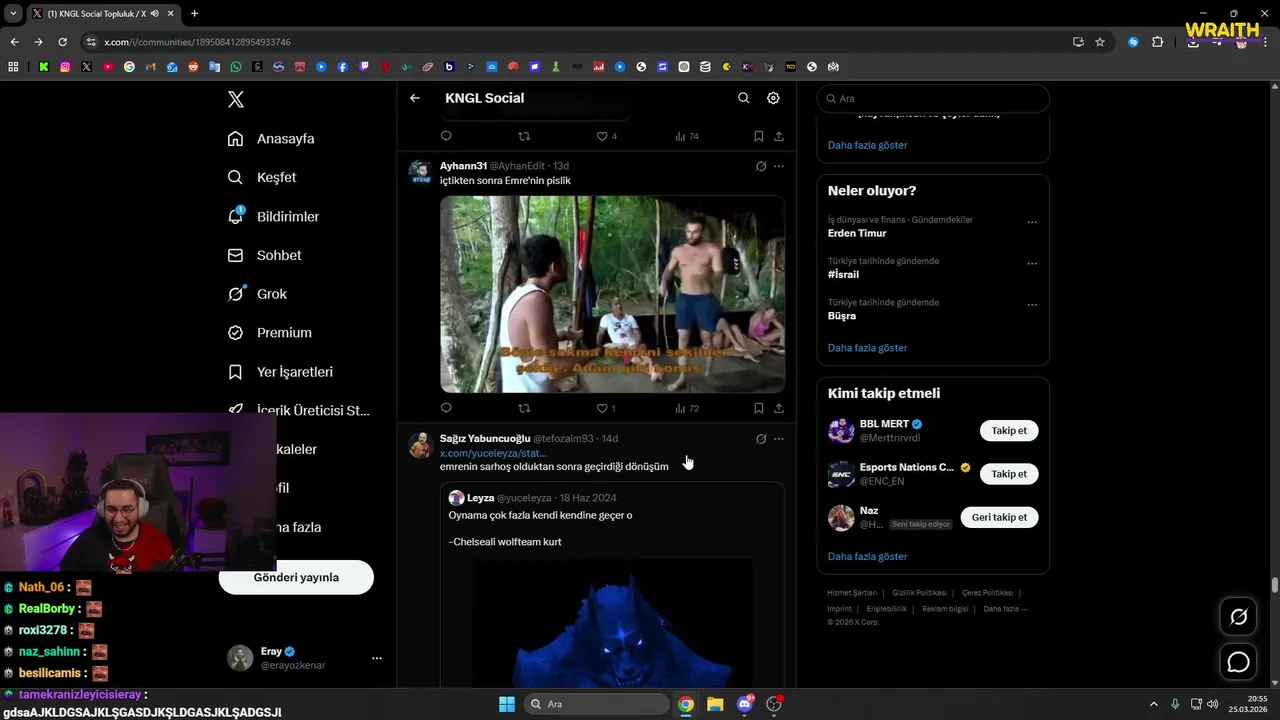Bookmark Ayhann31's post
Viewport: 1280px width, 720px height.
[759, 408]
